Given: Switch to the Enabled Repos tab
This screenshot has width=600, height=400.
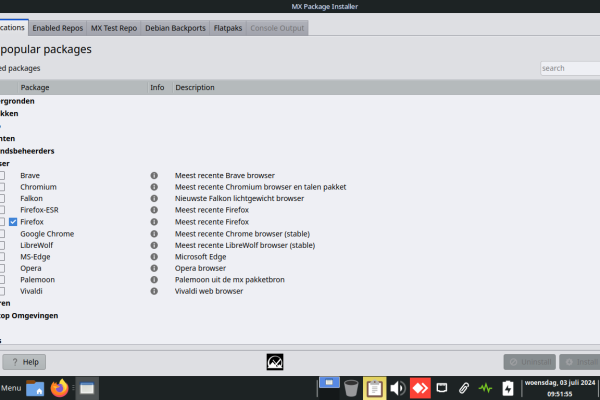Looking at the screenshot, I should [x=59, y=28].
